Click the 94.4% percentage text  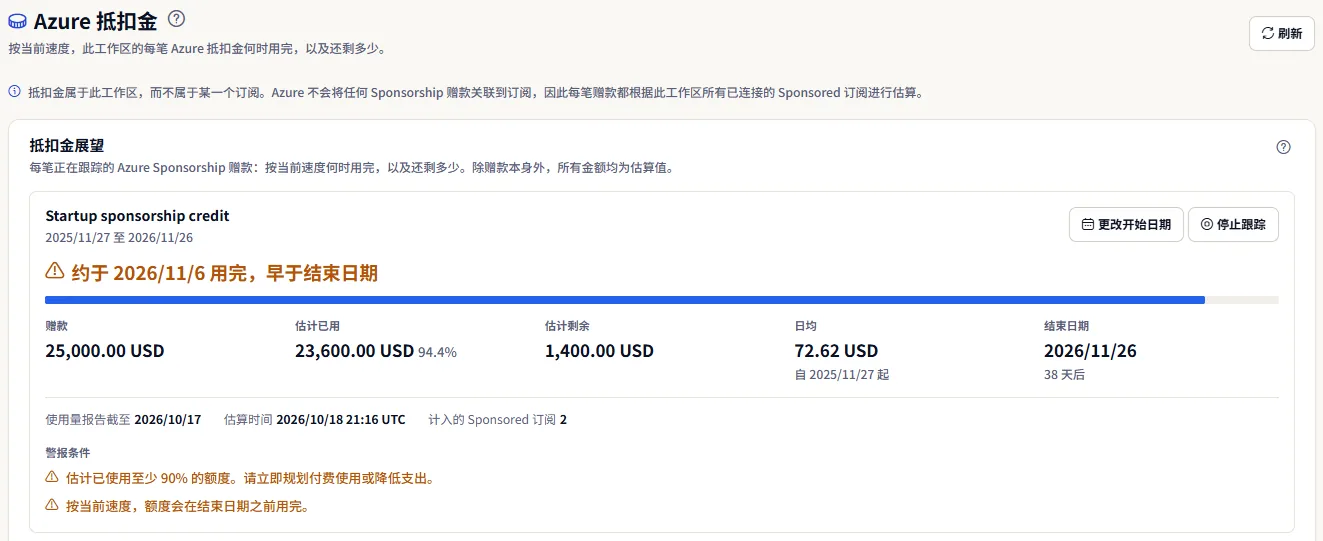437,352
